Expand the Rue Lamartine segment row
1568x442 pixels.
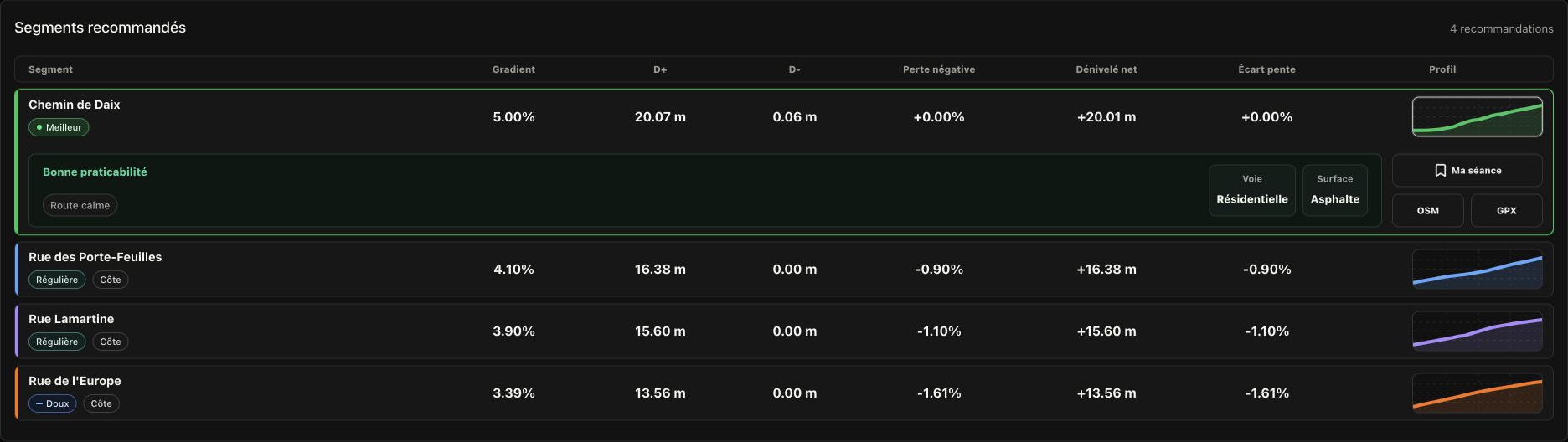(x=784, y=331)
